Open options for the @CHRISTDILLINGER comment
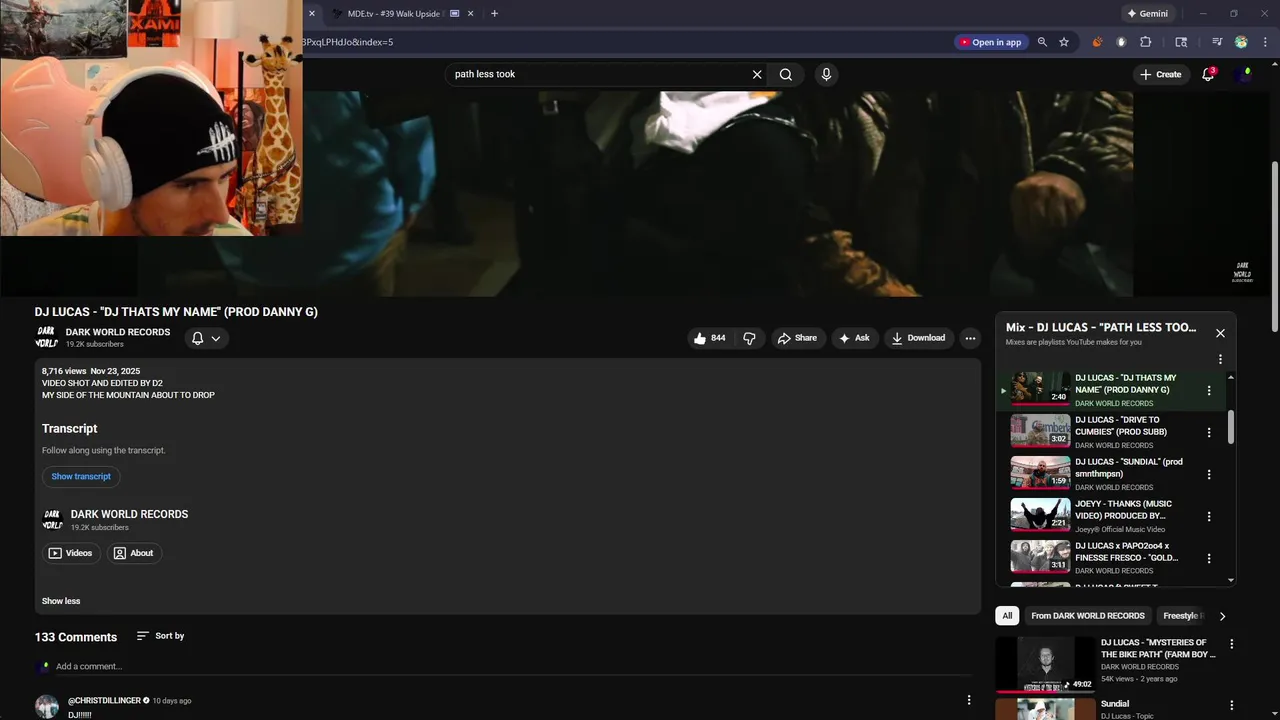Viewport: 1280px width, 720px height. [968, 701]
